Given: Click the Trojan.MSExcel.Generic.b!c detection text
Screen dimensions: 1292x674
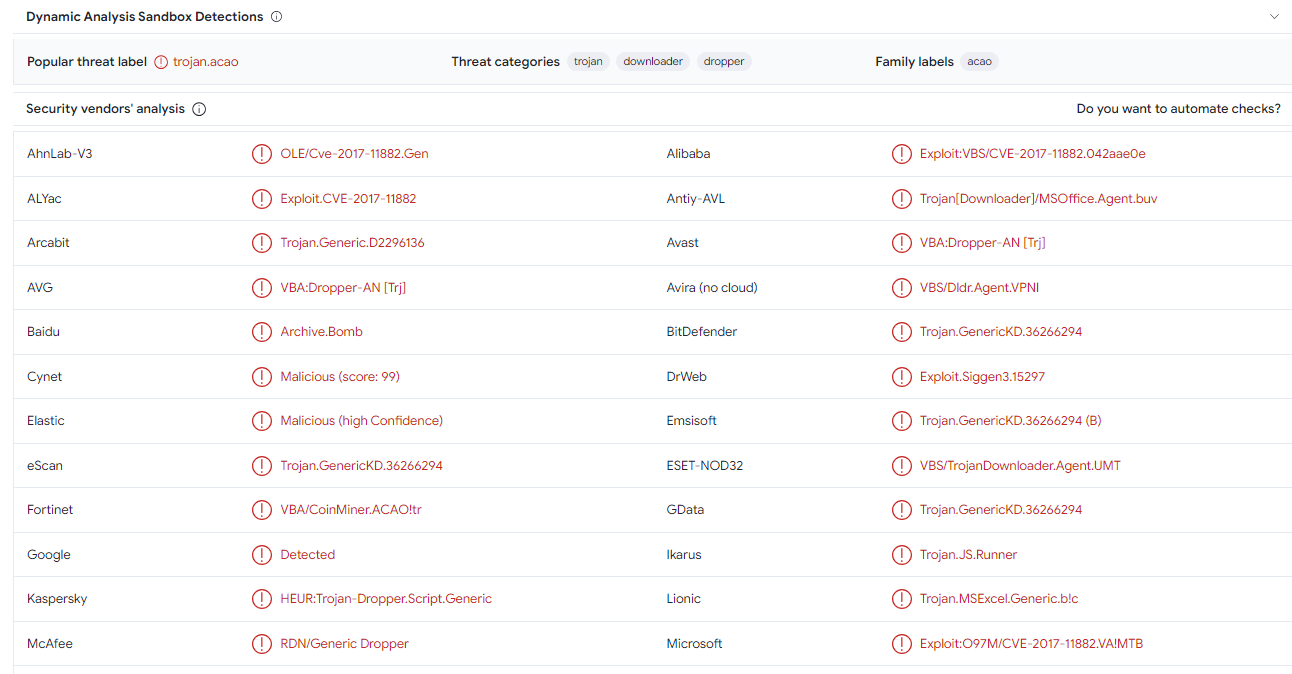Looking at the screenshot, I should click(999, 599).
